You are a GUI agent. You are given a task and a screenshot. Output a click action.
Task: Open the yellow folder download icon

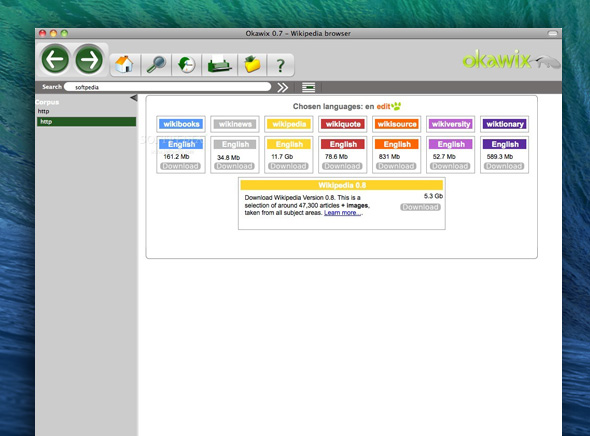coord(252,65)
